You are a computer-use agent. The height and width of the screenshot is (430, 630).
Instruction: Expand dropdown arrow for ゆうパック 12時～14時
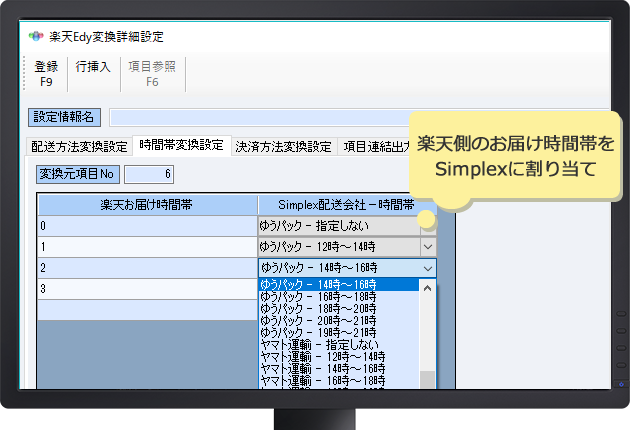428,247
